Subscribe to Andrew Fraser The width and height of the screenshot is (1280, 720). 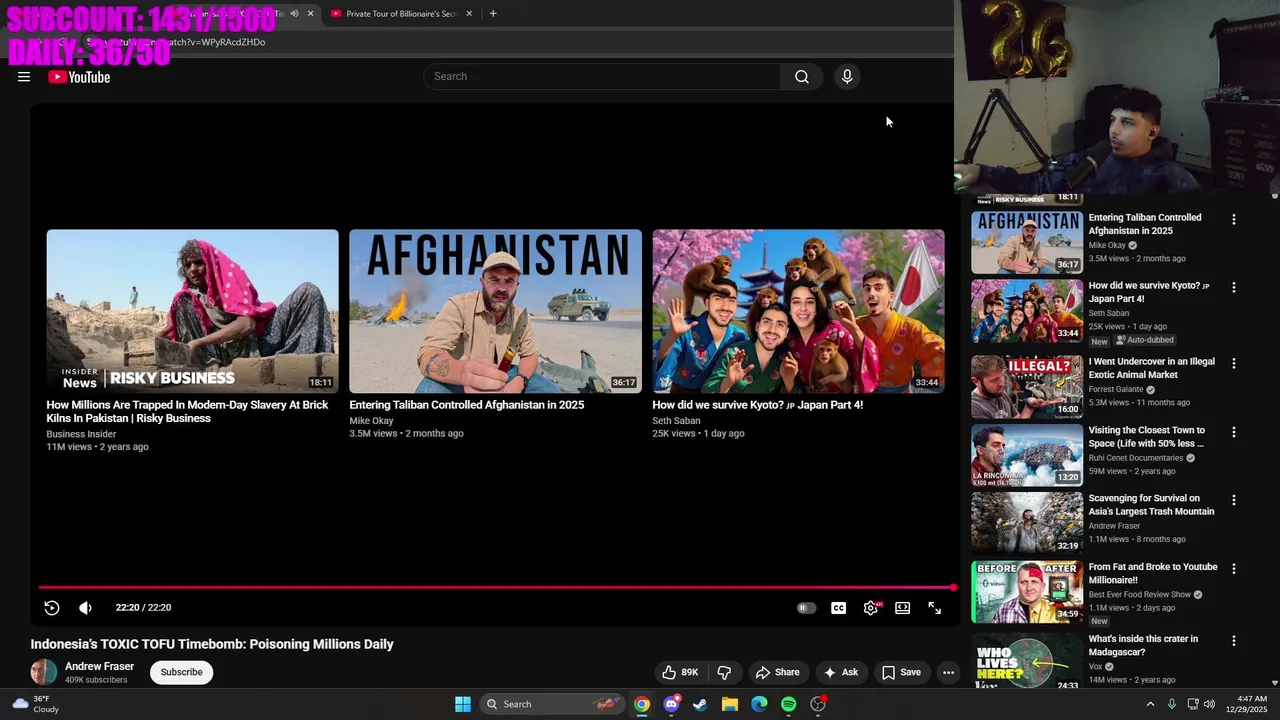182,672
